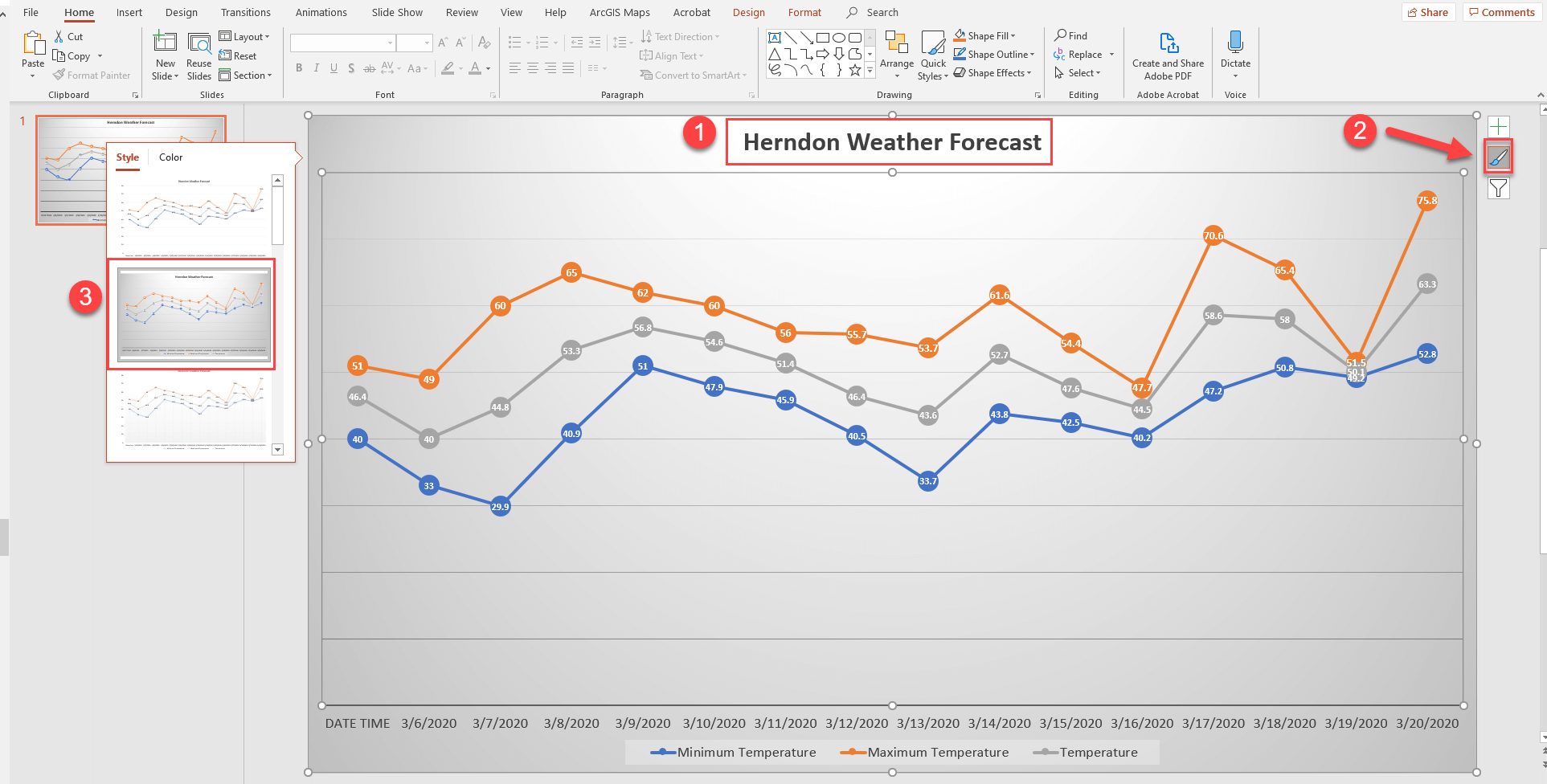This screenshot has width=1547, height=784.
Task: Insert a New Slide
Action: (165, 48)
